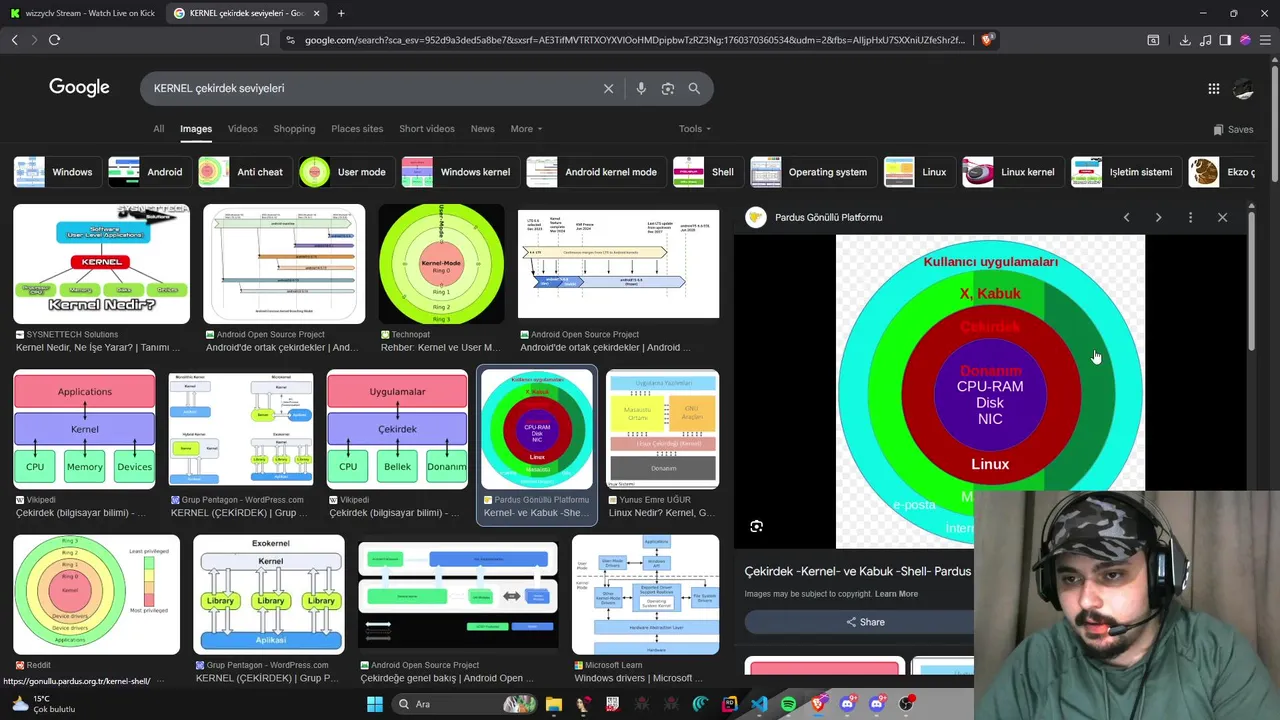The height and width of the screenshot is (720, 1280).
Task: Open the Exokernel Grup Pentagon thumbnail
Action: click(268, 594)
